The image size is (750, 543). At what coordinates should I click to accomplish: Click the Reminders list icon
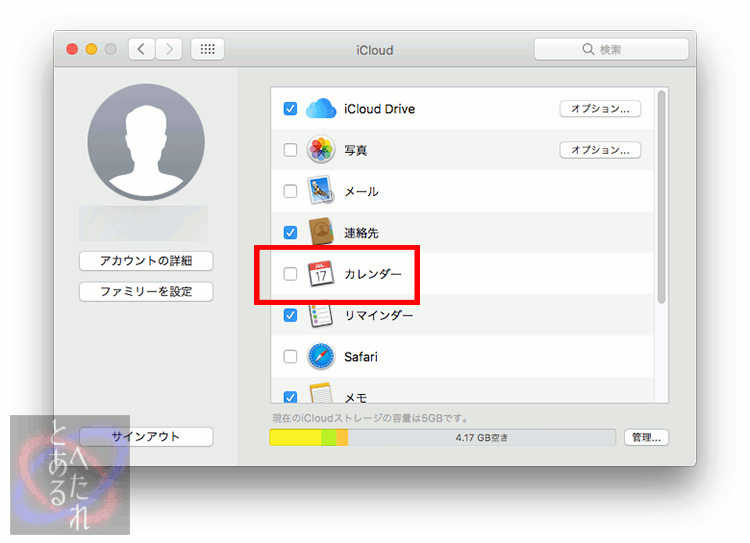click(x=320, y=315)
